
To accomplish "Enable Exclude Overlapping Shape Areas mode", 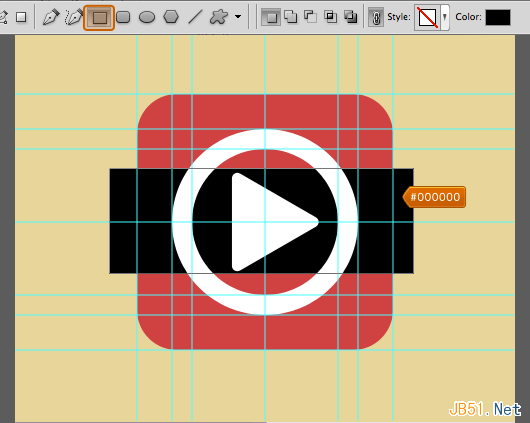I will [x=351, y=17].
